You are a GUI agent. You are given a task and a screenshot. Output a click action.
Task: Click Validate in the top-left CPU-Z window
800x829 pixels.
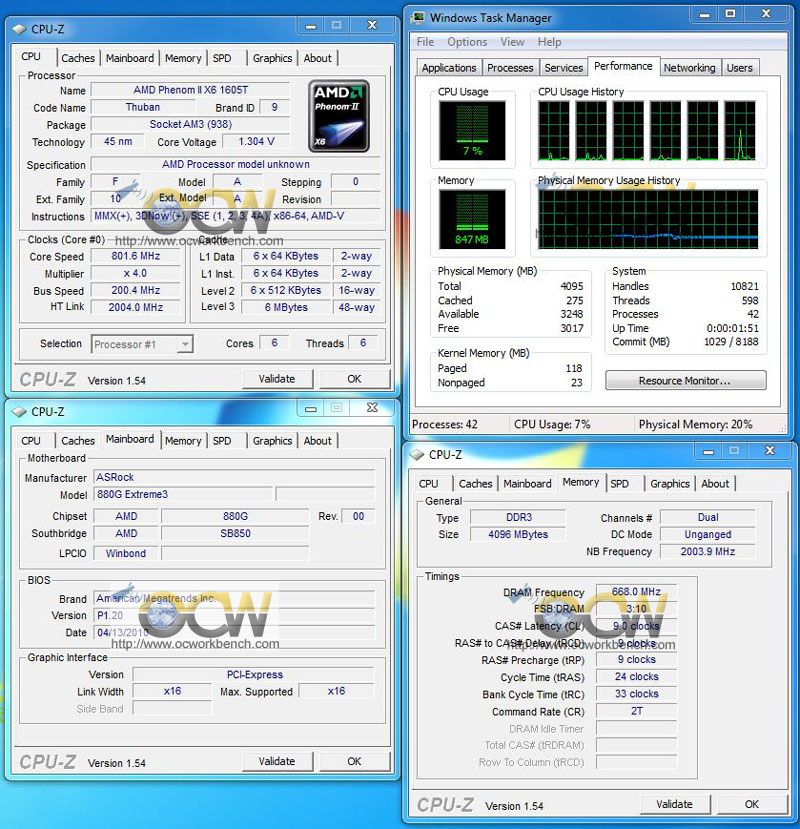(x=277, y=379)
